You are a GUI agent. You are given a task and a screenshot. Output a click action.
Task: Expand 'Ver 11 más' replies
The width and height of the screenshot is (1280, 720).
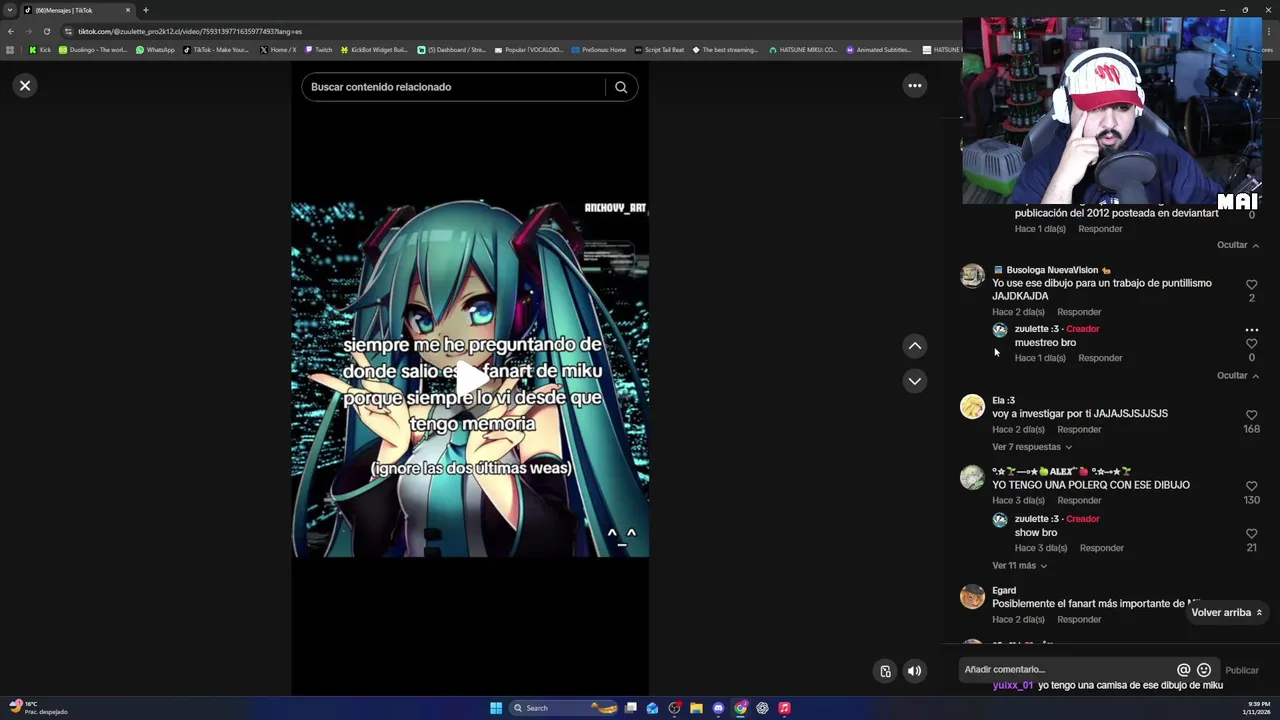click(1019, 566)
